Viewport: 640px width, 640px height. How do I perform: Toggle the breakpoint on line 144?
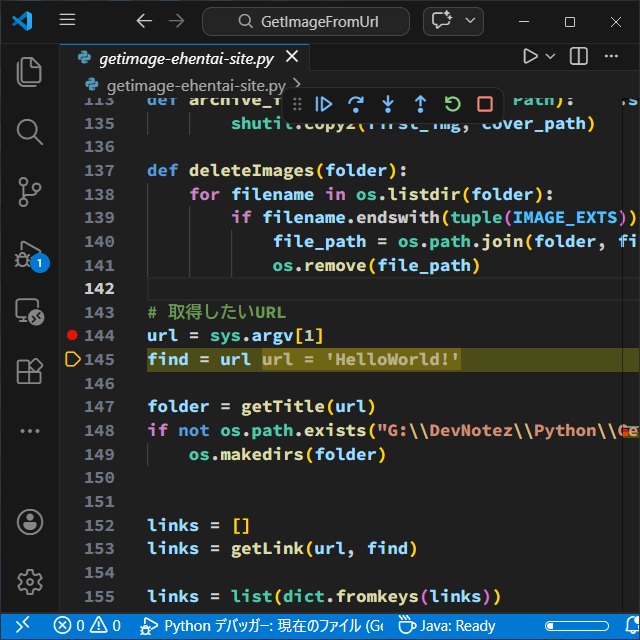coord(72,336)
